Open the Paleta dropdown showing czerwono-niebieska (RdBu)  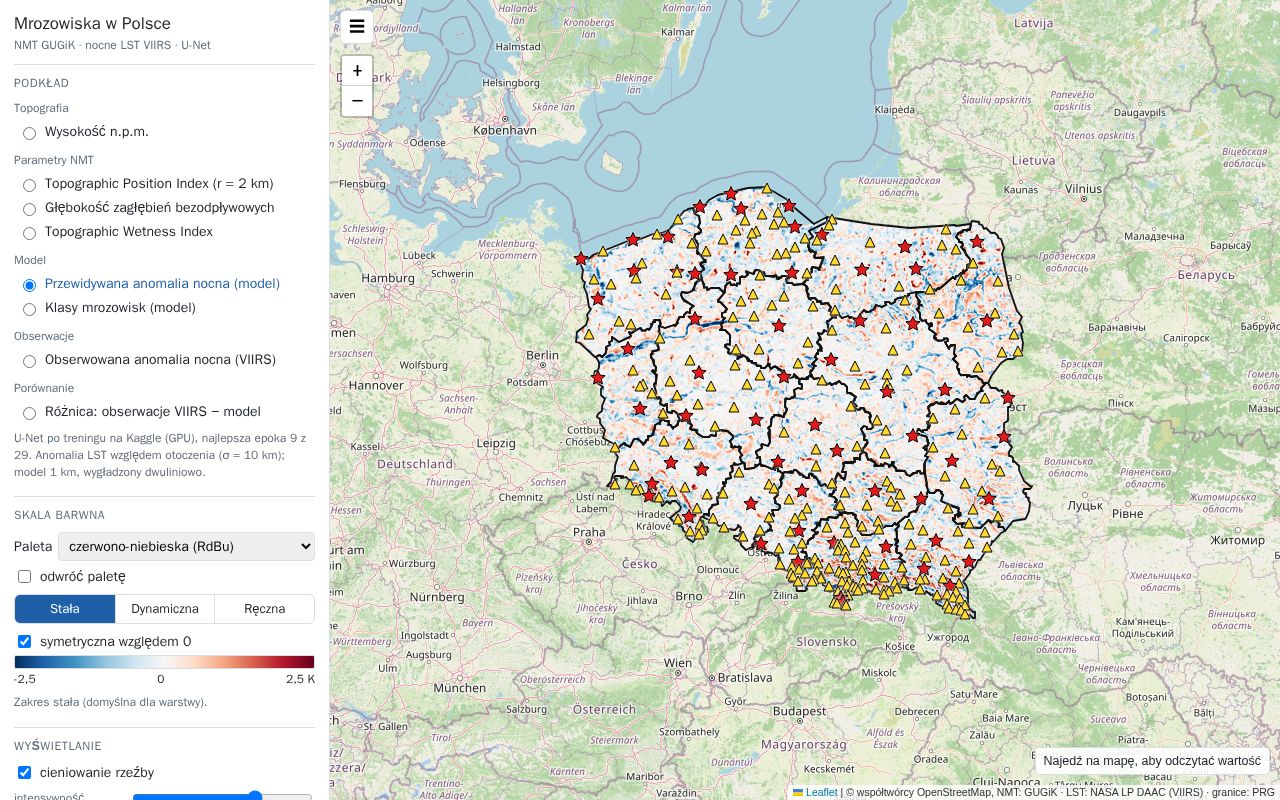(x=186, y=547)
